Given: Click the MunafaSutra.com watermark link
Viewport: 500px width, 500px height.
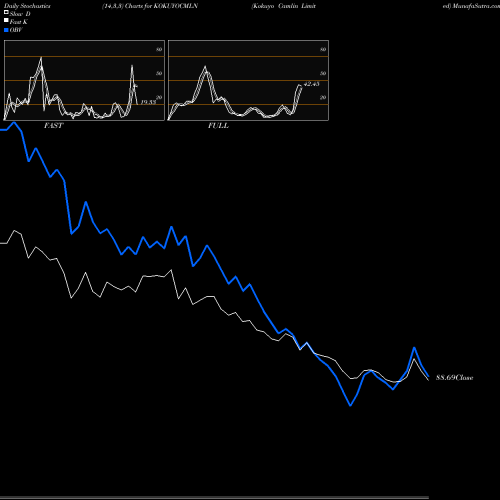Looking at the screenshot, I should pos(476,6).
